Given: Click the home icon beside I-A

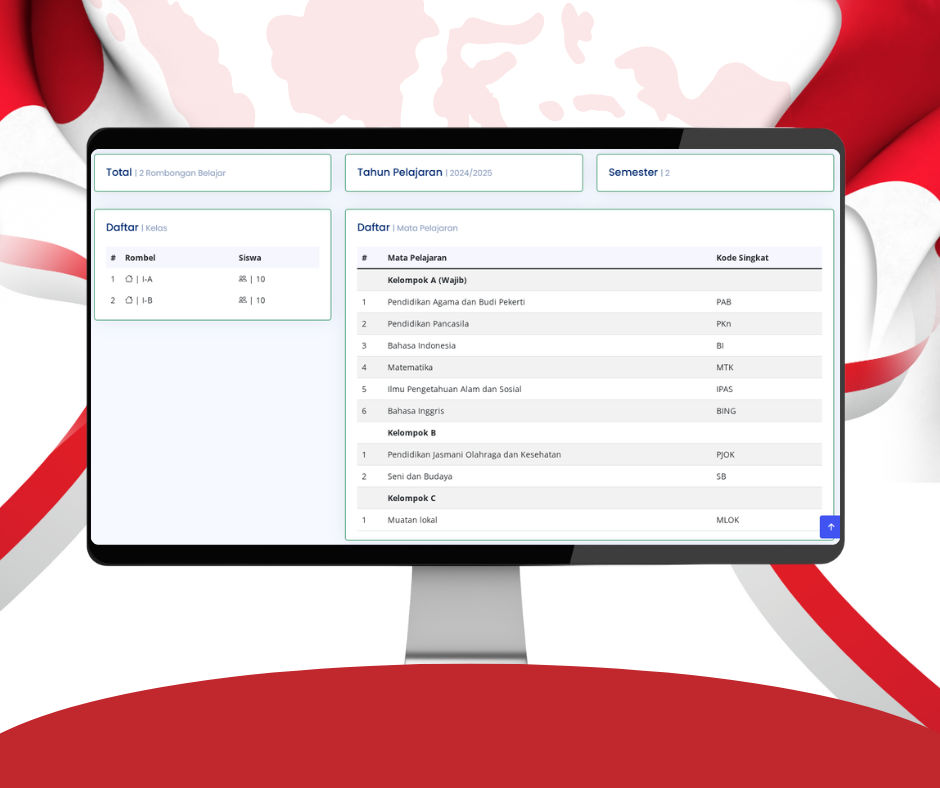Looking at the screenshot, I should tap(129, 279).
